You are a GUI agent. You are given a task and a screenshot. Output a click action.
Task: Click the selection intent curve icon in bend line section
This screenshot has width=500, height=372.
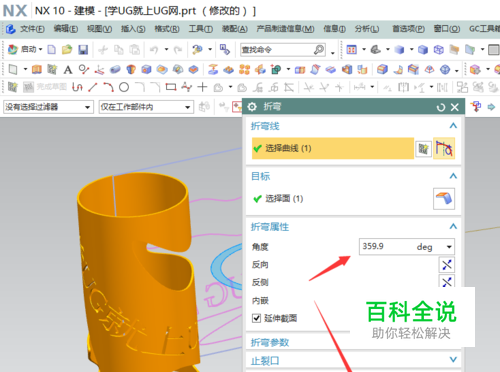pos(444,148)
